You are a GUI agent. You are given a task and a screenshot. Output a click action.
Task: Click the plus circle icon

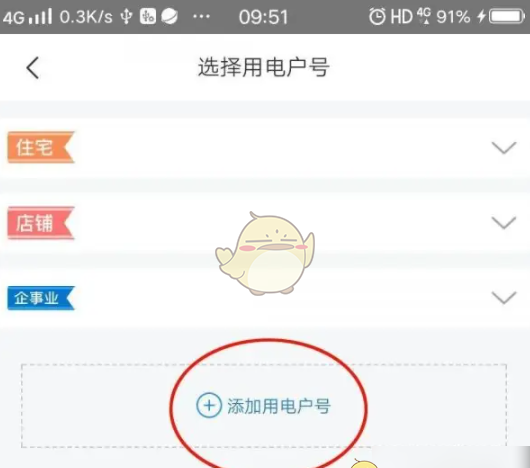click(209, 405)
